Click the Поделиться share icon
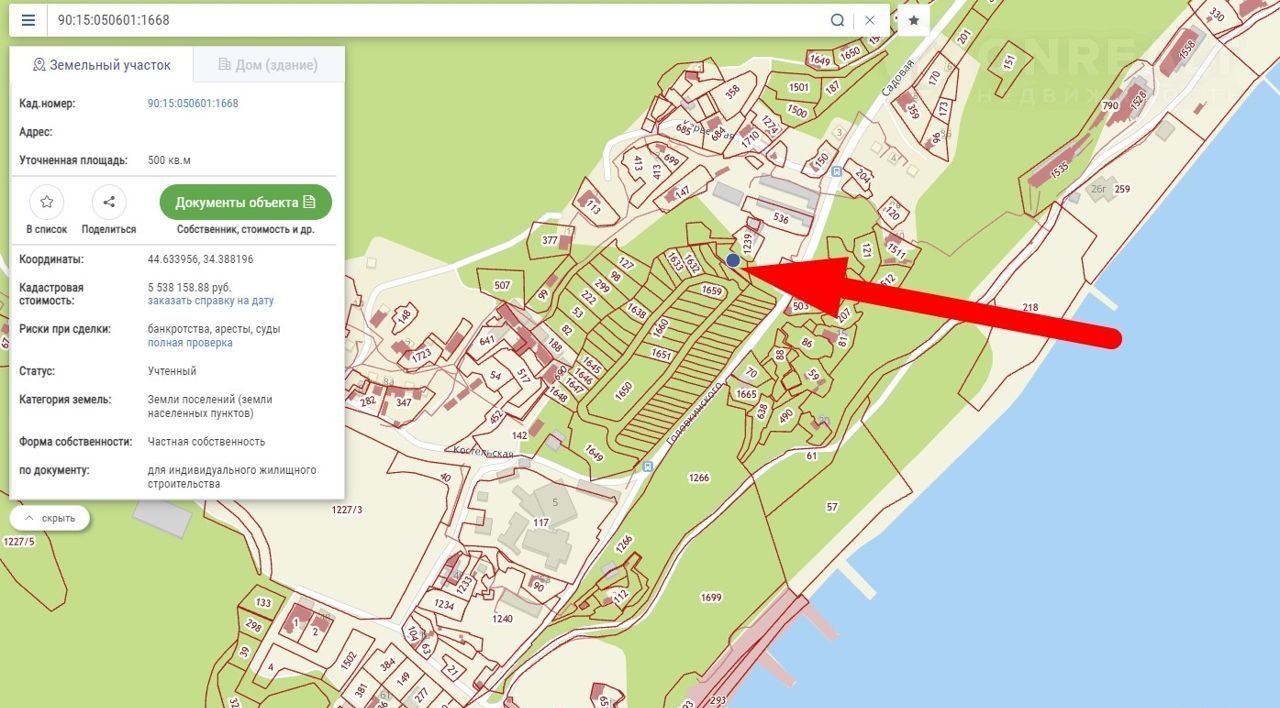This screenshot has height=708, width=1280. pos(109,202)
